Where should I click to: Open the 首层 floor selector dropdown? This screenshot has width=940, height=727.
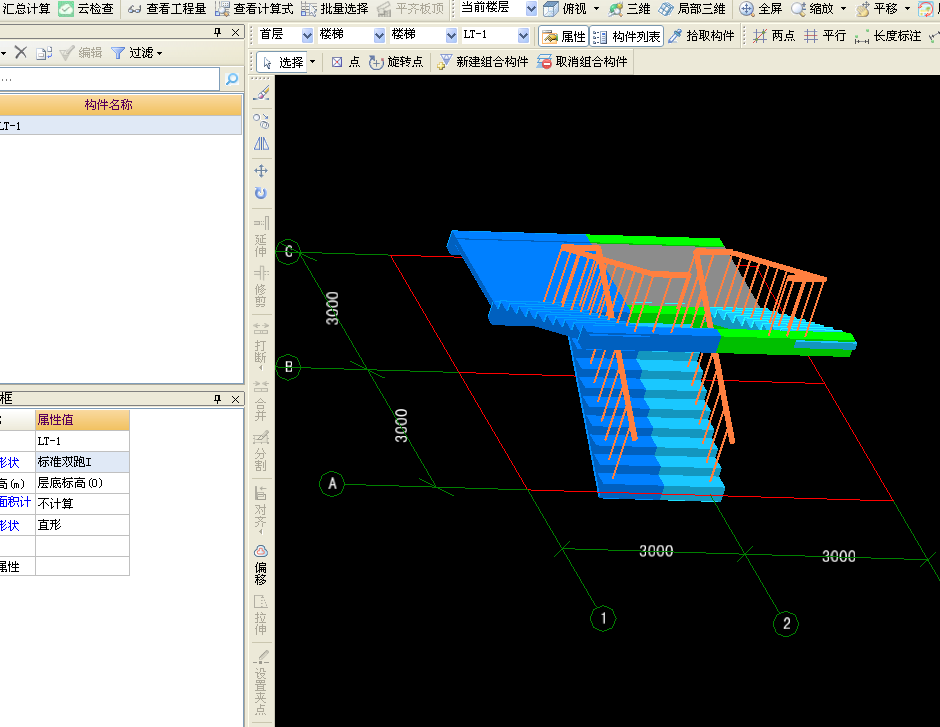pyautogui.click(x=307, y=35)
